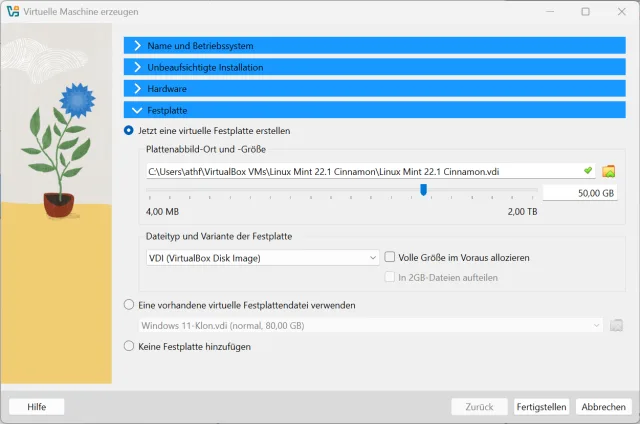
Task: Collapse the 'Festplatte' section
Action: (374, 110)
